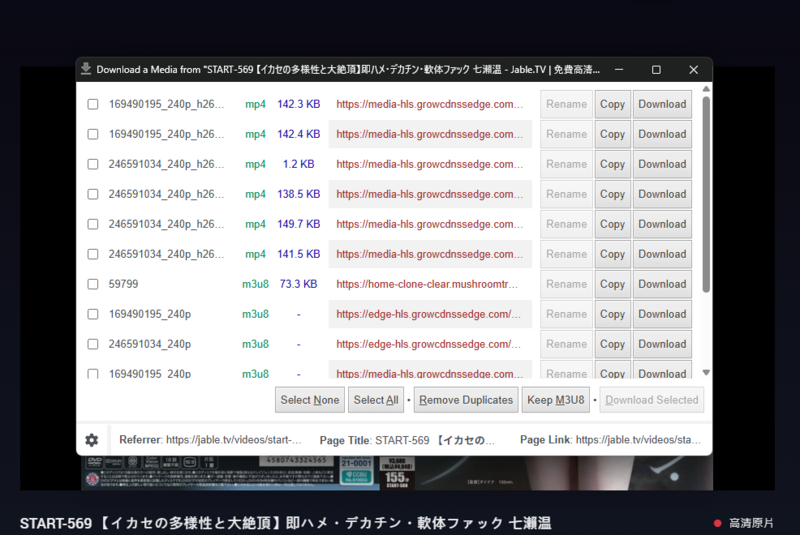The width and height of the screenshot is (800, 535).
Task: Download the 1.2 KB mp4 file
Action: [x=662, y=164]
